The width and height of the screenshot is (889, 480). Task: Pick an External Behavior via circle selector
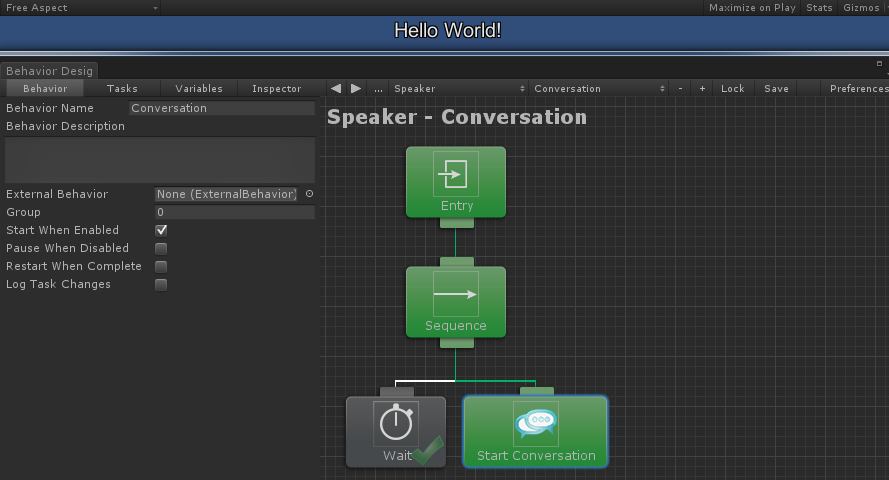tap(310, 194)
